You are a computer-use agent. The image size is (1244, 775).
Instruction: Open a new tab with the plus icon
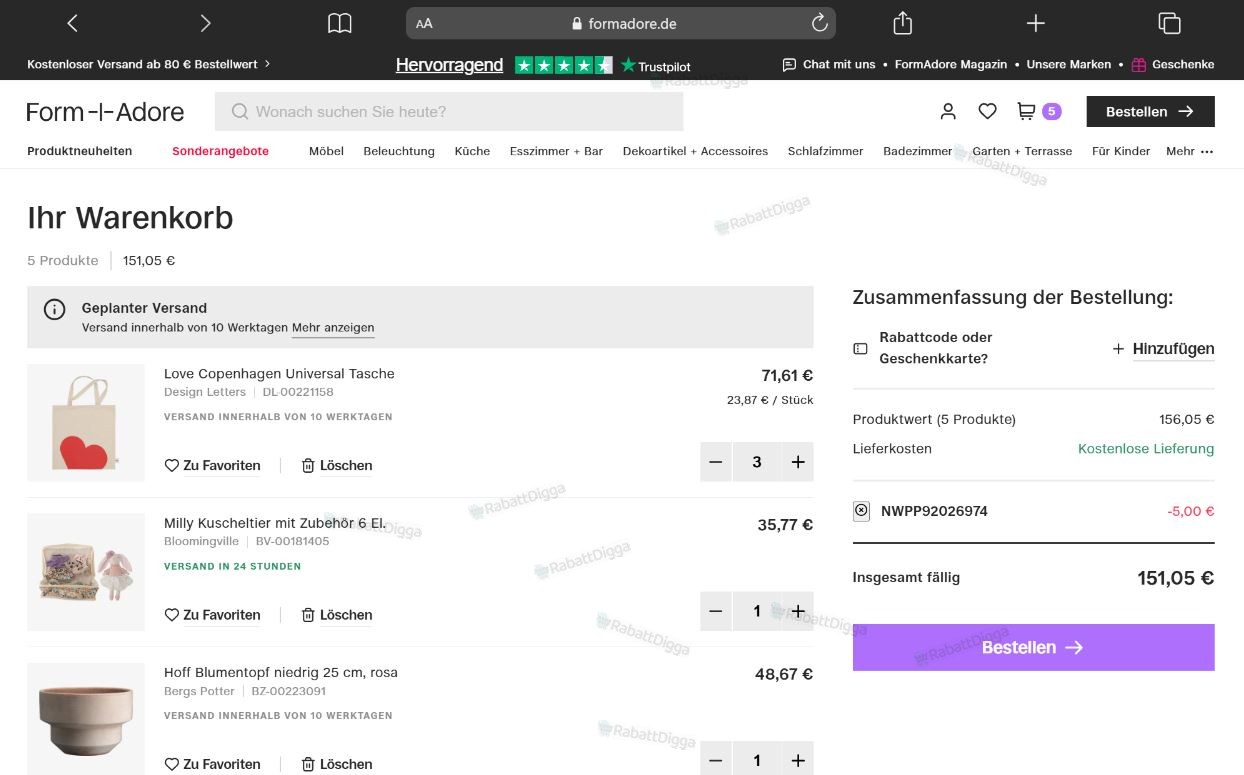click(1036, 23)
